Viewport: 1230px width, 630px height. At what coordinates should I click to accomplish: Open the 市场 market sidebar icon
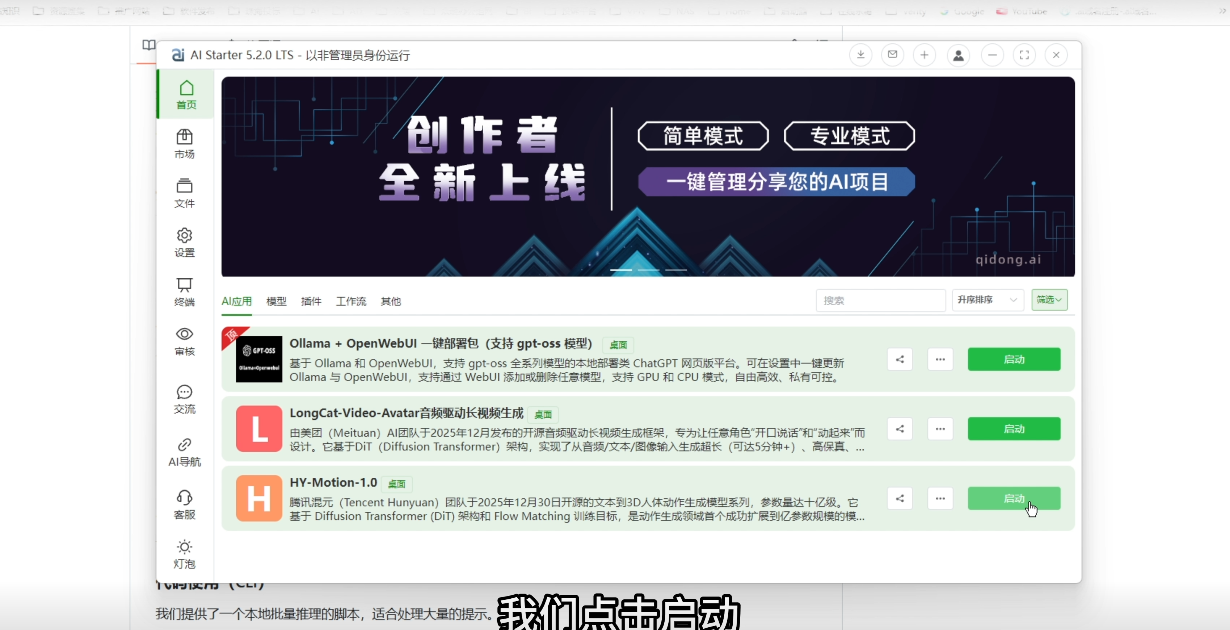tap(184, 144)
